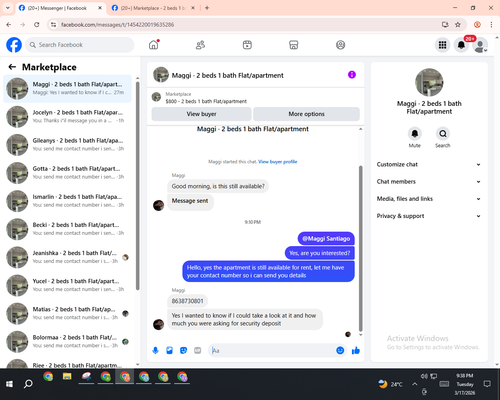Expand the Privacy & support section

[429, 216]
